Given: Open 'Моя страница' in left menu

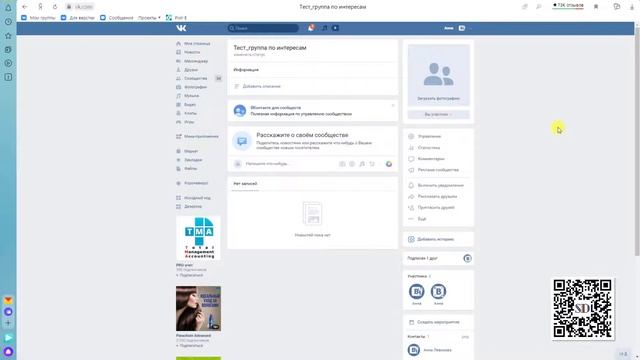Looking at the screenshot, I should pyautogui.click(x=193, y=43).
